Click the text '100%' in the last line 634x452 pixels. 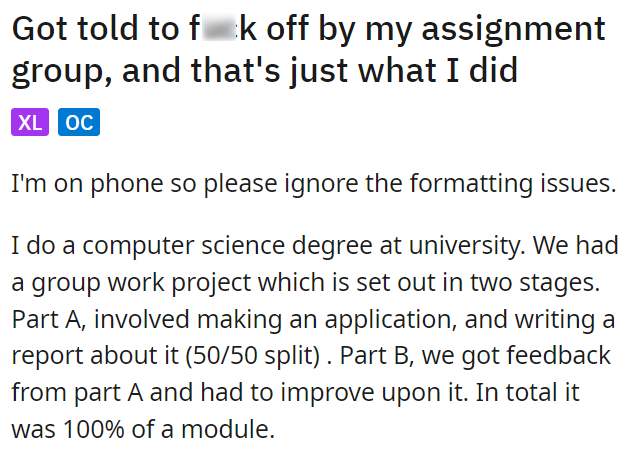coord(93,429)
